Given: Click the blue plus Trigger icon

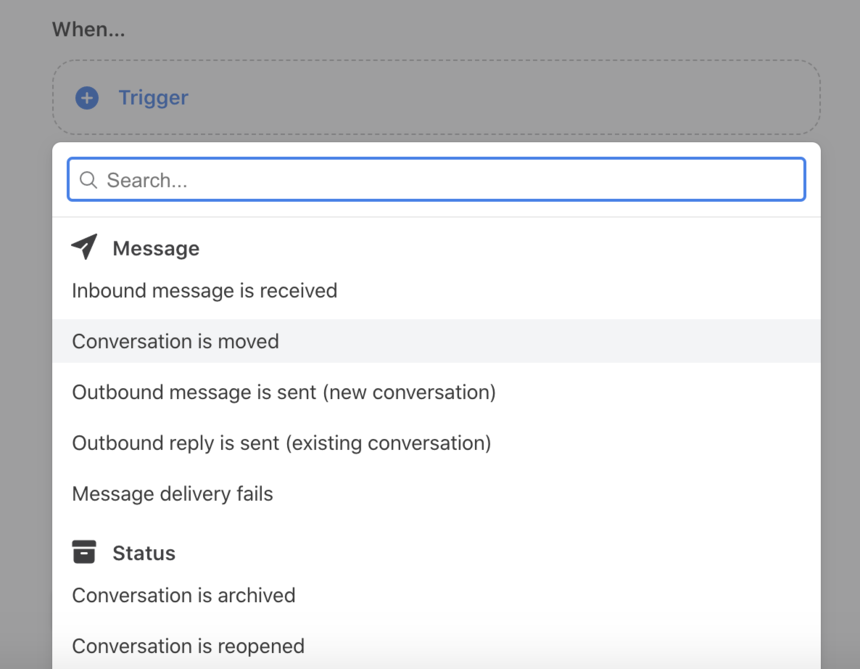Looking at the screenshot, I should coord(87,98).
